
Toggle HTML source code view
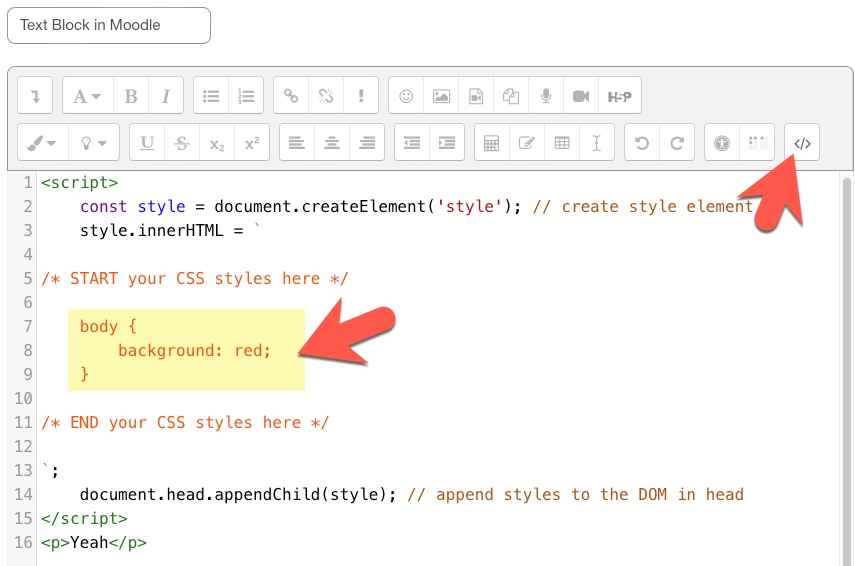[x=802, y=143]
